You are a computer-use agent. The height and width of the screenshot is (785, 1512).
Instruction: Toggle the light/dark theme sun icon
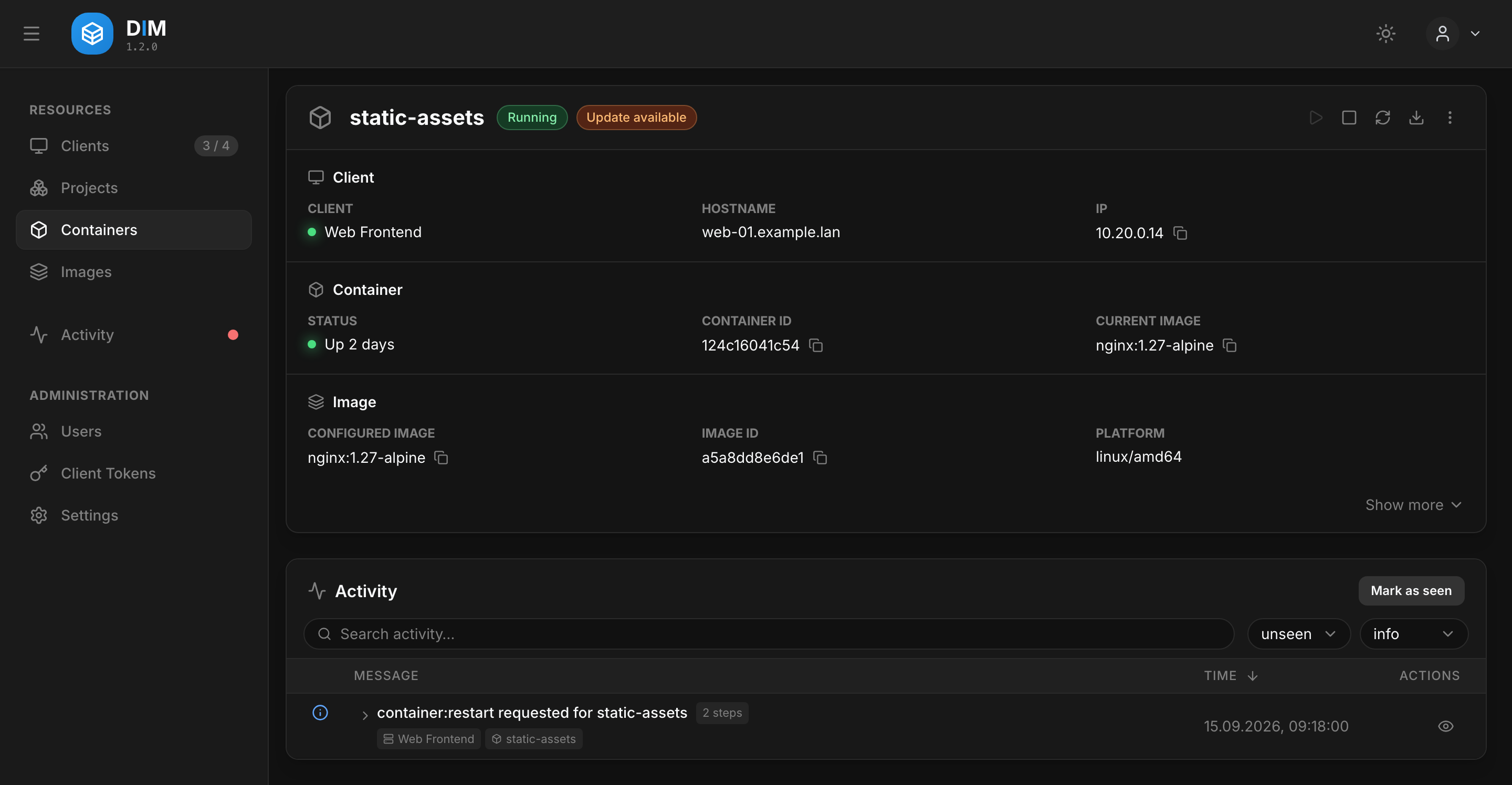pos(1386,34)
